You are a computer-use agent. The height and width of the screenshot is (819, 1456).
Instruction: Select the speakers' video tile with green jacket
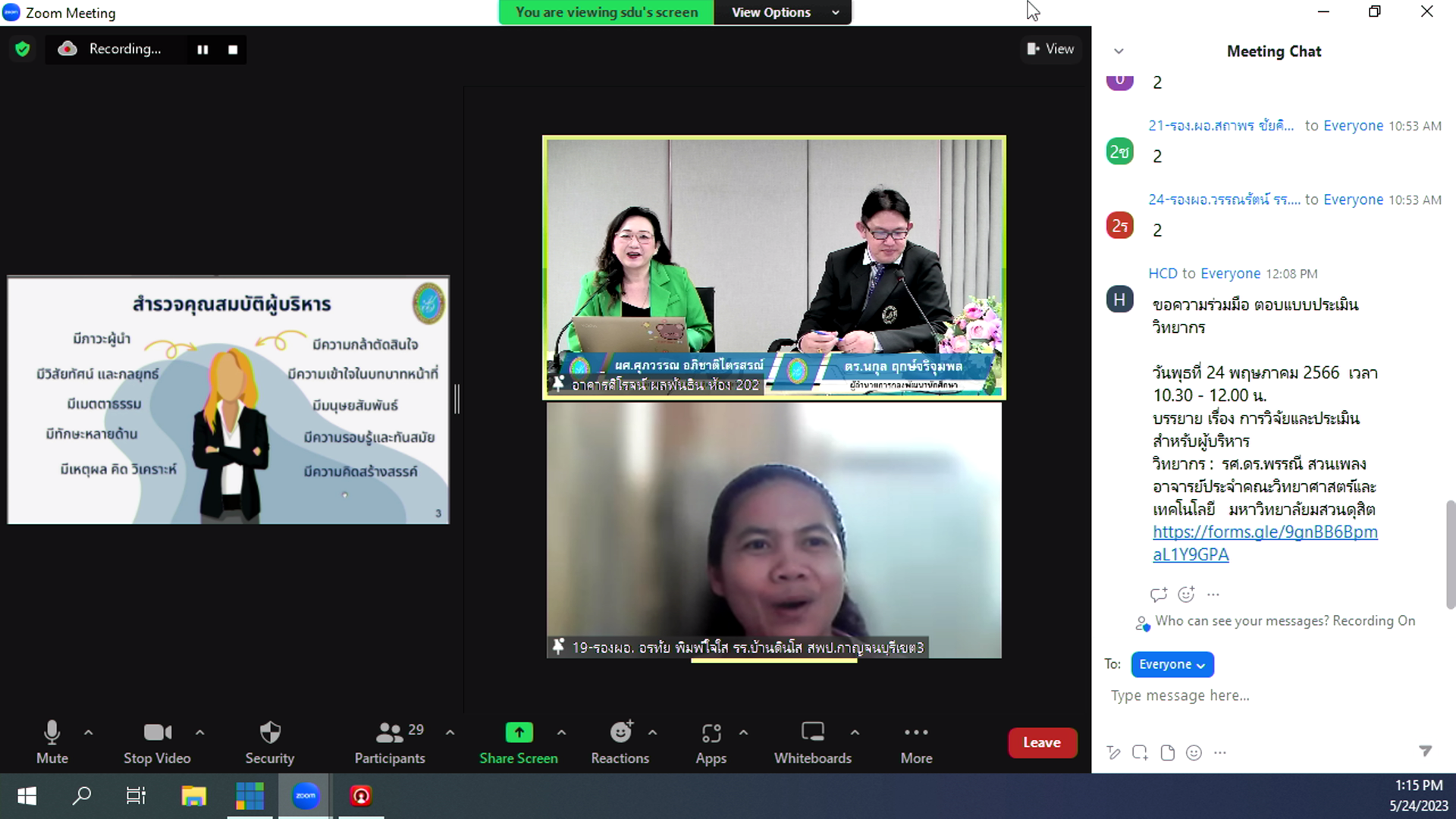coord(774,268)
